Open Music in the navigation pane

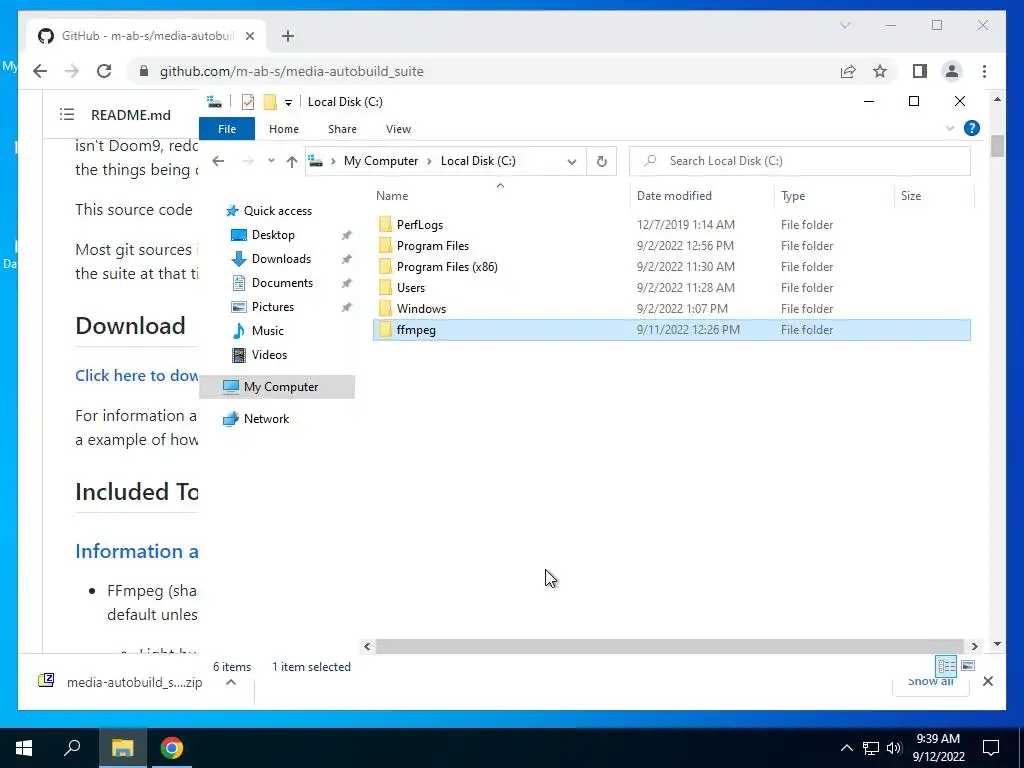(267, 331)
